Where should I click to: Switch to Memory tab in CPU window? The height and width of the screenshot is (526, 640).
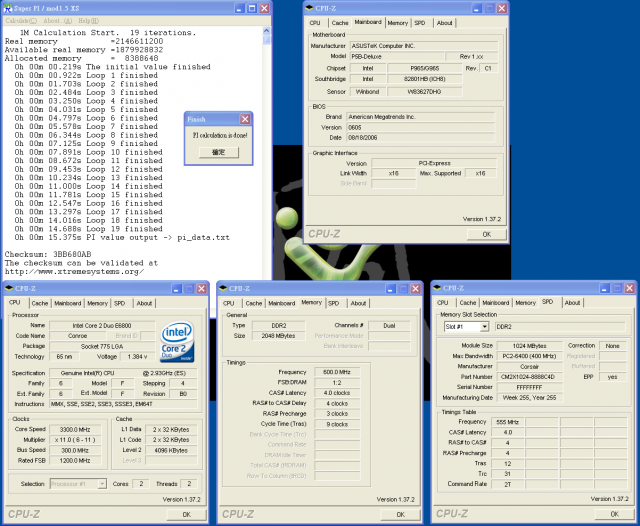tap(97, 303)
